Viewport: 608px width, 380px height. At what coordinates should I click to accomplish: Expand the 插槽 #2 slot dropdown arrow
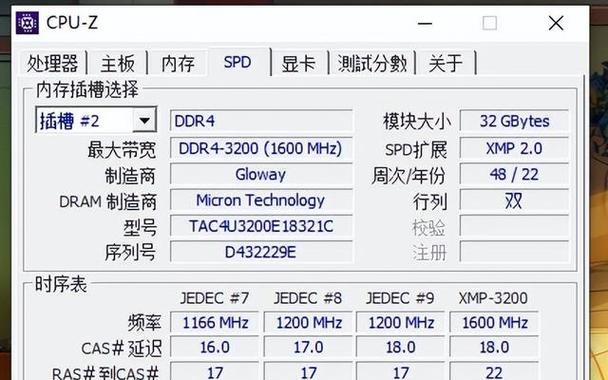(x=145, y=121)
